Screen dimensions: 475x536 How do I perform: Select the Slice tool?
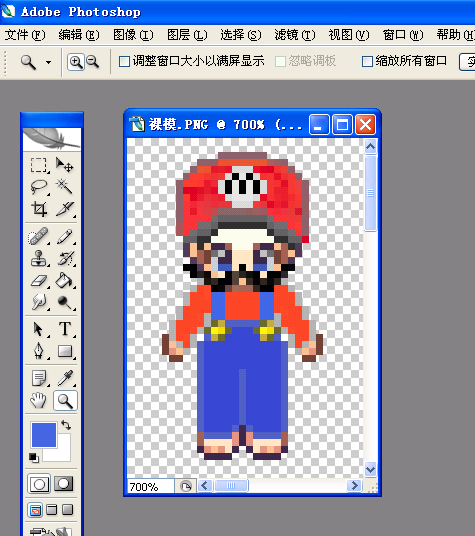64,209
